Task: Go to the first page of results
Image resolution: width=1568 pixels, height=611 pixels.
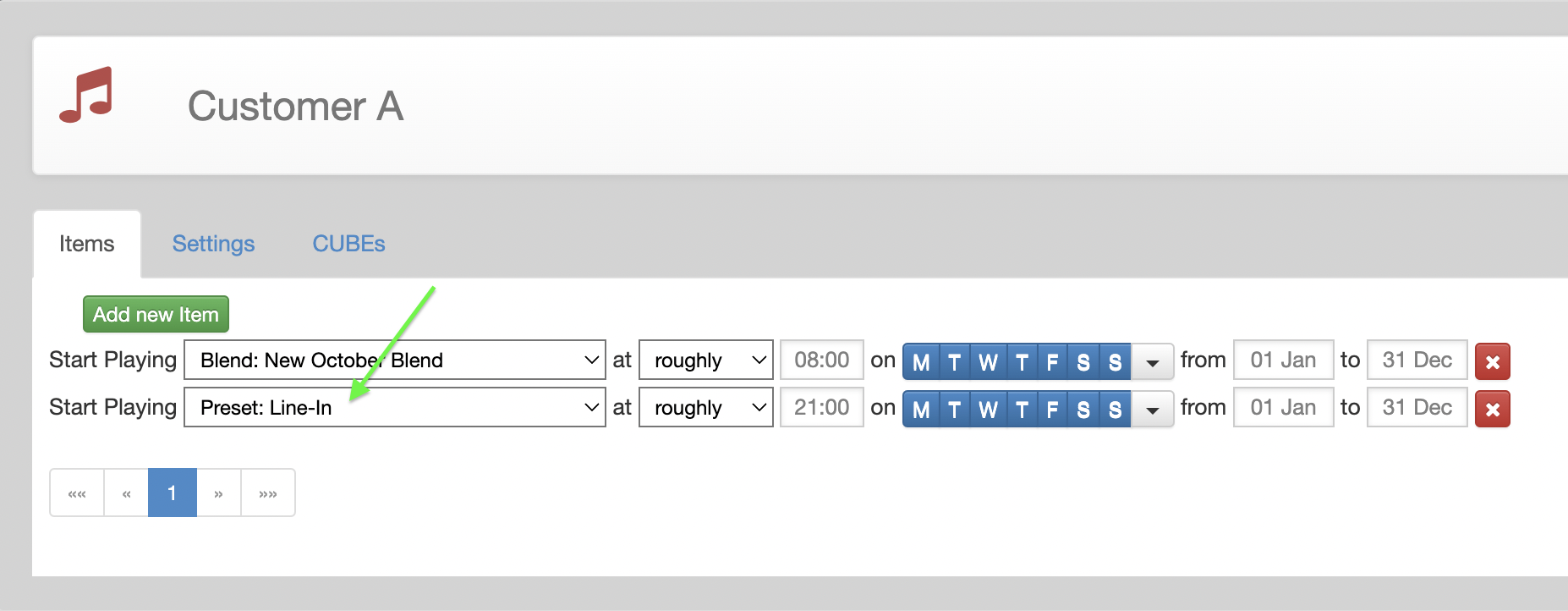Action: tap(77, 493)
